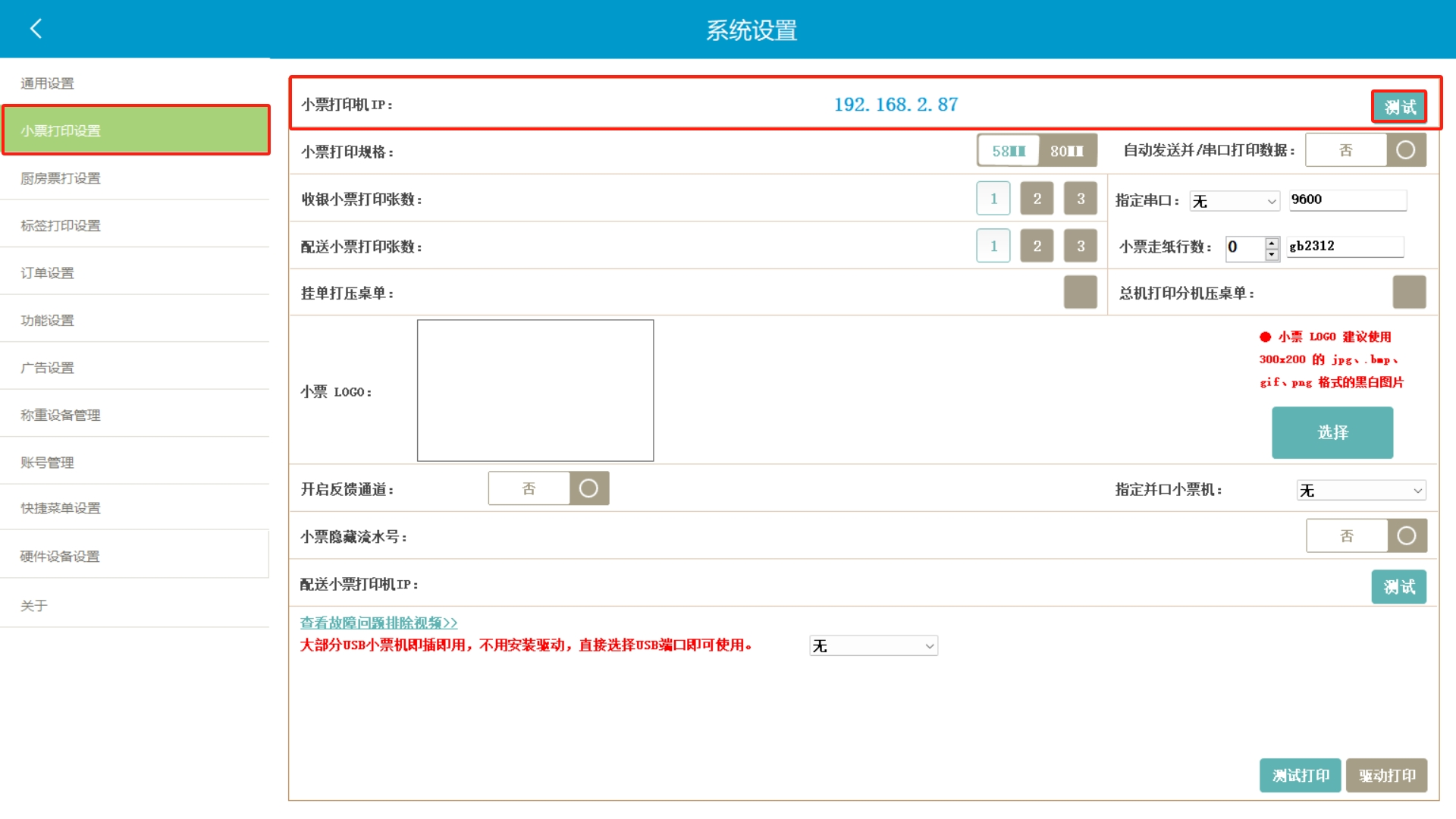Set delivery receipt copies to 1
The width and height of the screenshot is (1456, 819).
(x=993, y=246)
